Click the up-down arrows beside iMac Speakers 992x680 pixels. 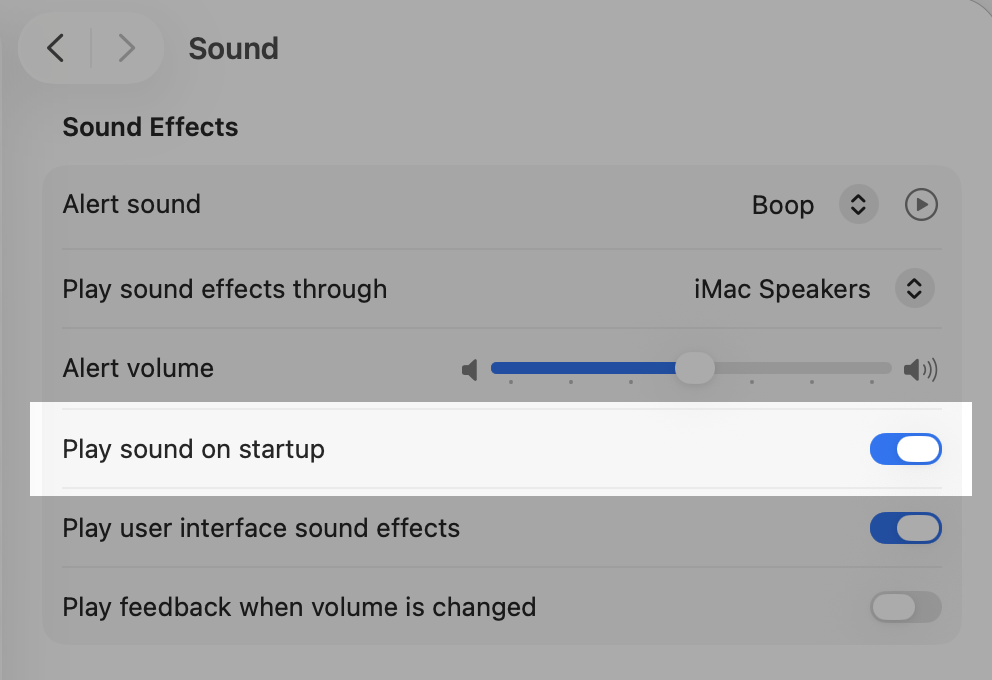[913, 289]
